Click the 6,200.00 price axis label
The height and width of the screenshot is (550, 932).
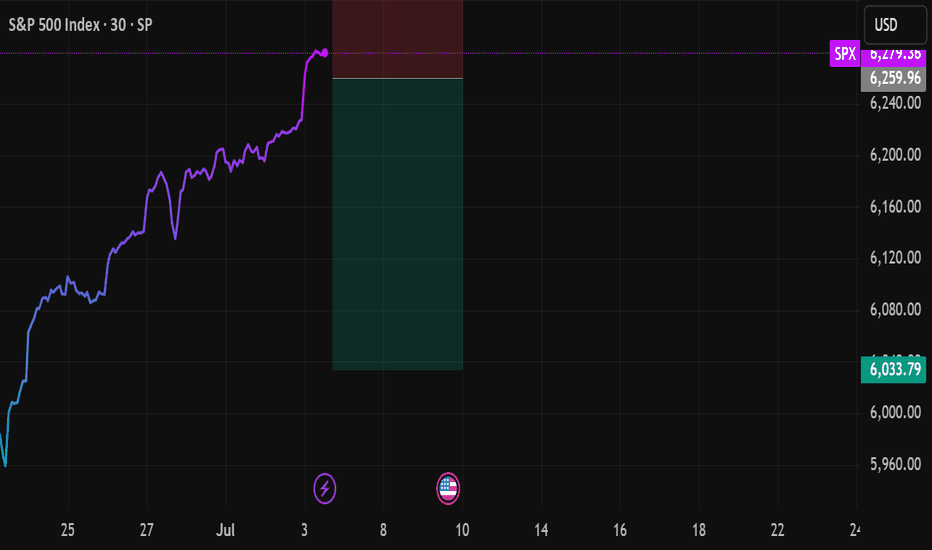895,155
